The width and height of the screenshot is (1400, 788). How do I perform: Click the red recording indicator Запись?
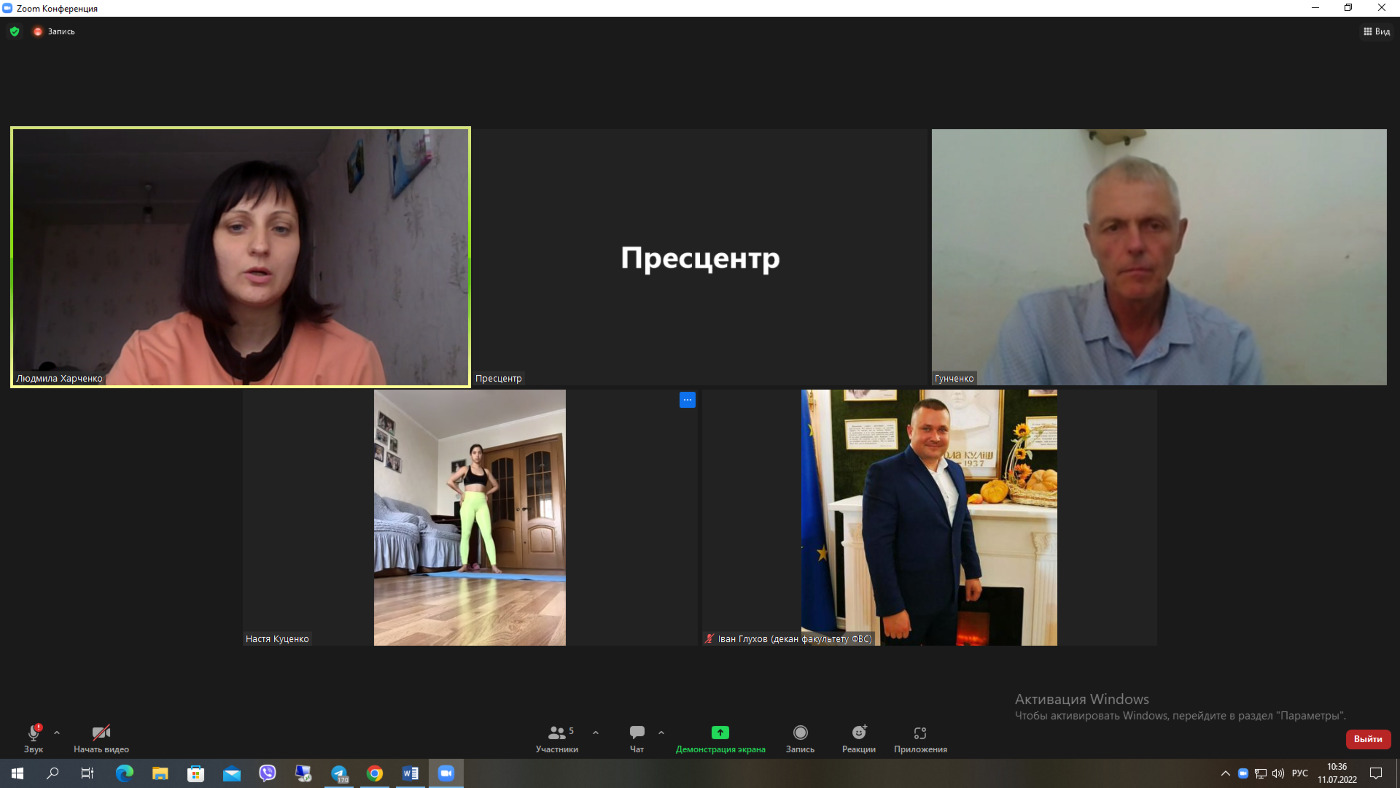click(53, 31)
